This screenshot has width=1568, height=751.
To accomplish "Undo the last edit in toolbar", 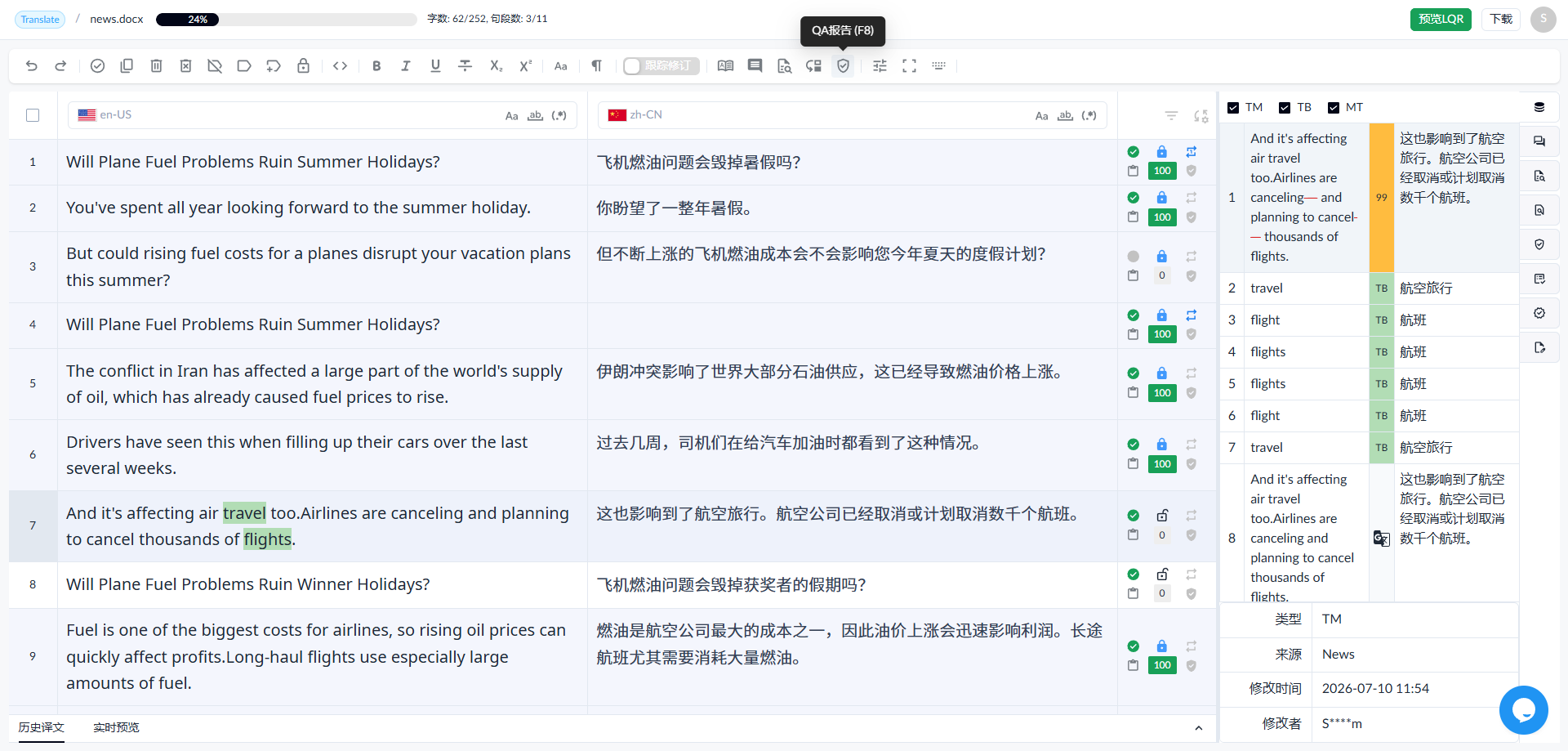I will pos(32,66).
